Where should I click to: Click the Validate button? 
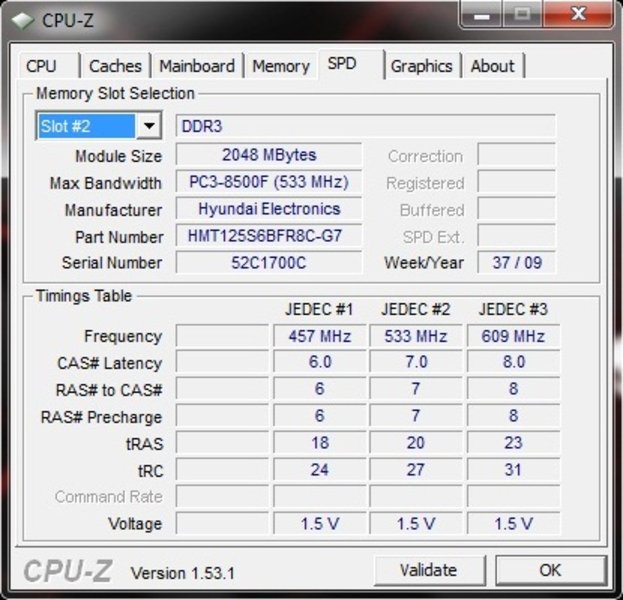point(429,570)
